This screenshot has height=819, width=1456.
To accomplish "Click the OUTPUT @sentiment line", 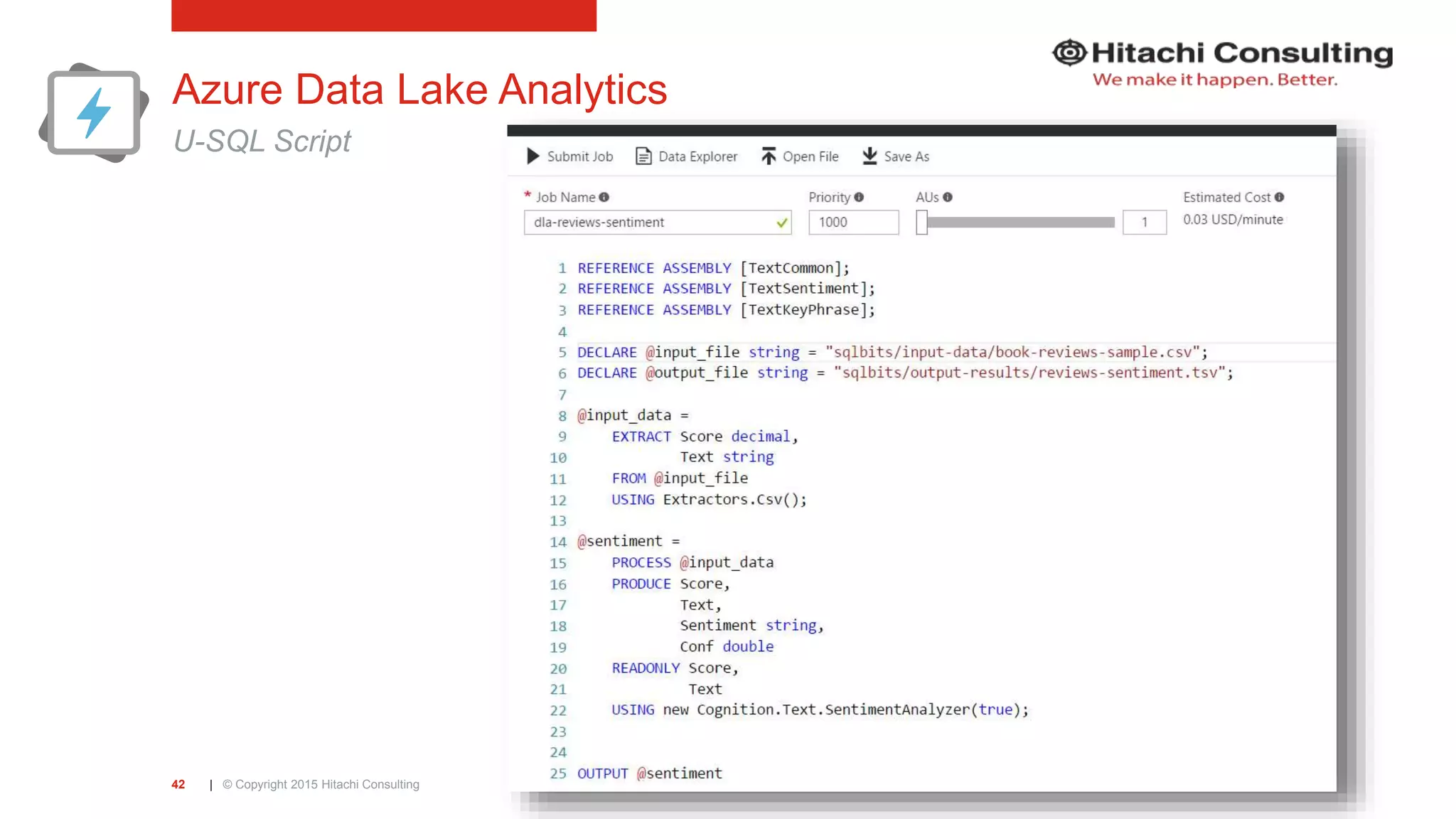I will [x=650, y=773].
